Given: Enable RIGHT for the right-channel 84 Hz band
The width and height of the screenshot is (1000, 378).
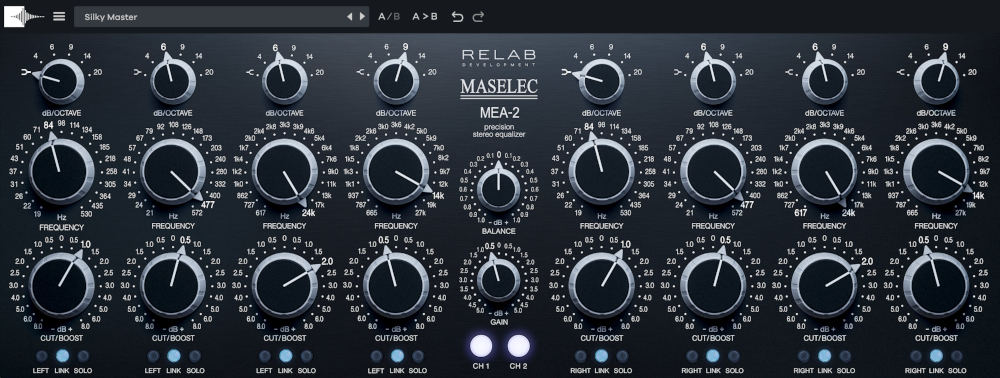Looking at the screenshot, I should (580, 356).
